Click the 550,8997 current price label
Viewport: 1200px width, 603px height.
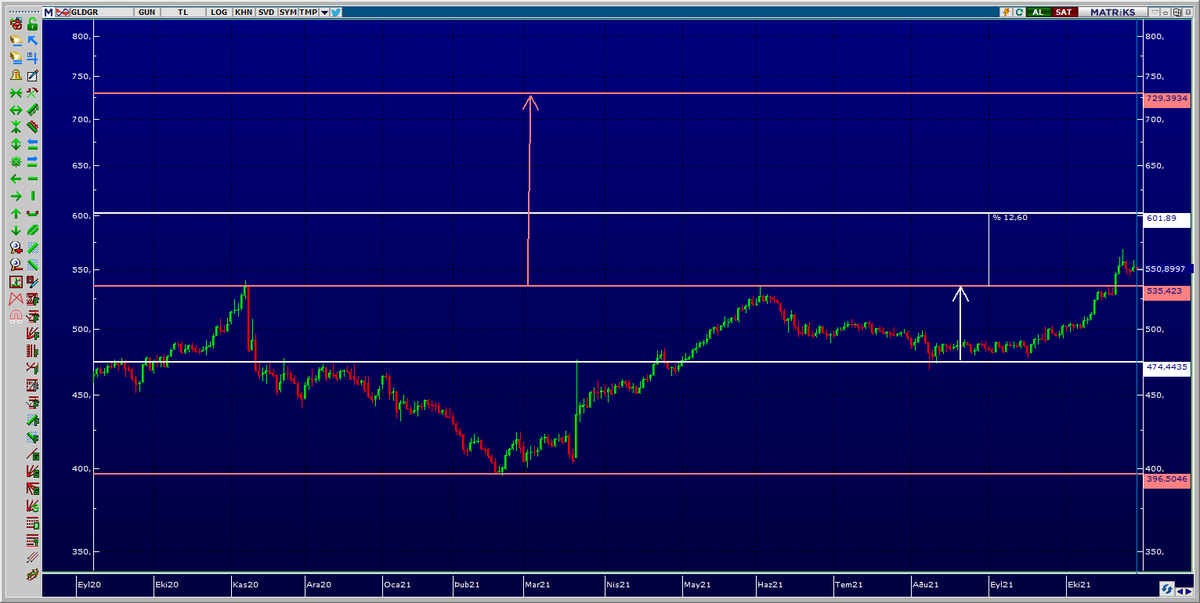(x=1166, y=269)
